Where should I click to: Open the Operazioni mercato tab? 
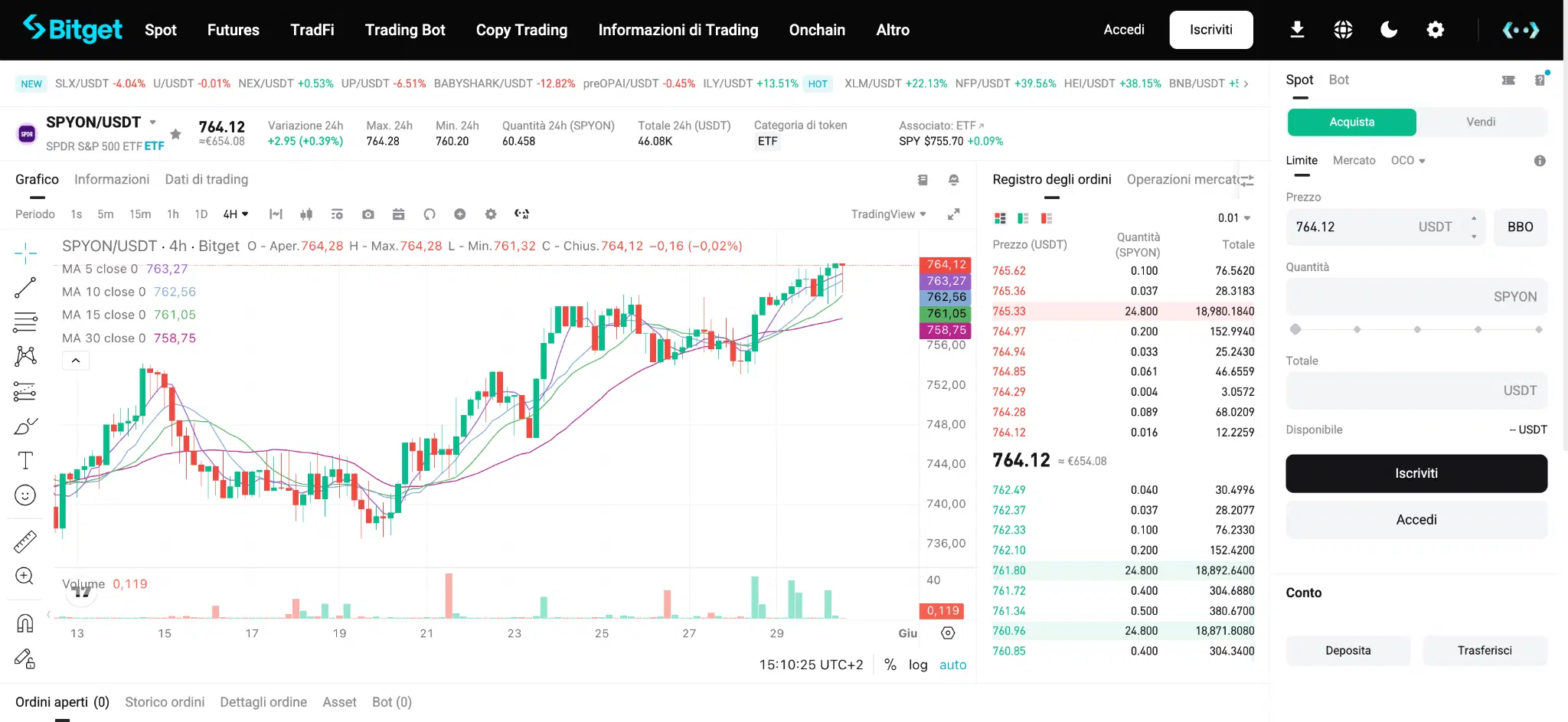pyautogui.click(x=1183, y=179)
